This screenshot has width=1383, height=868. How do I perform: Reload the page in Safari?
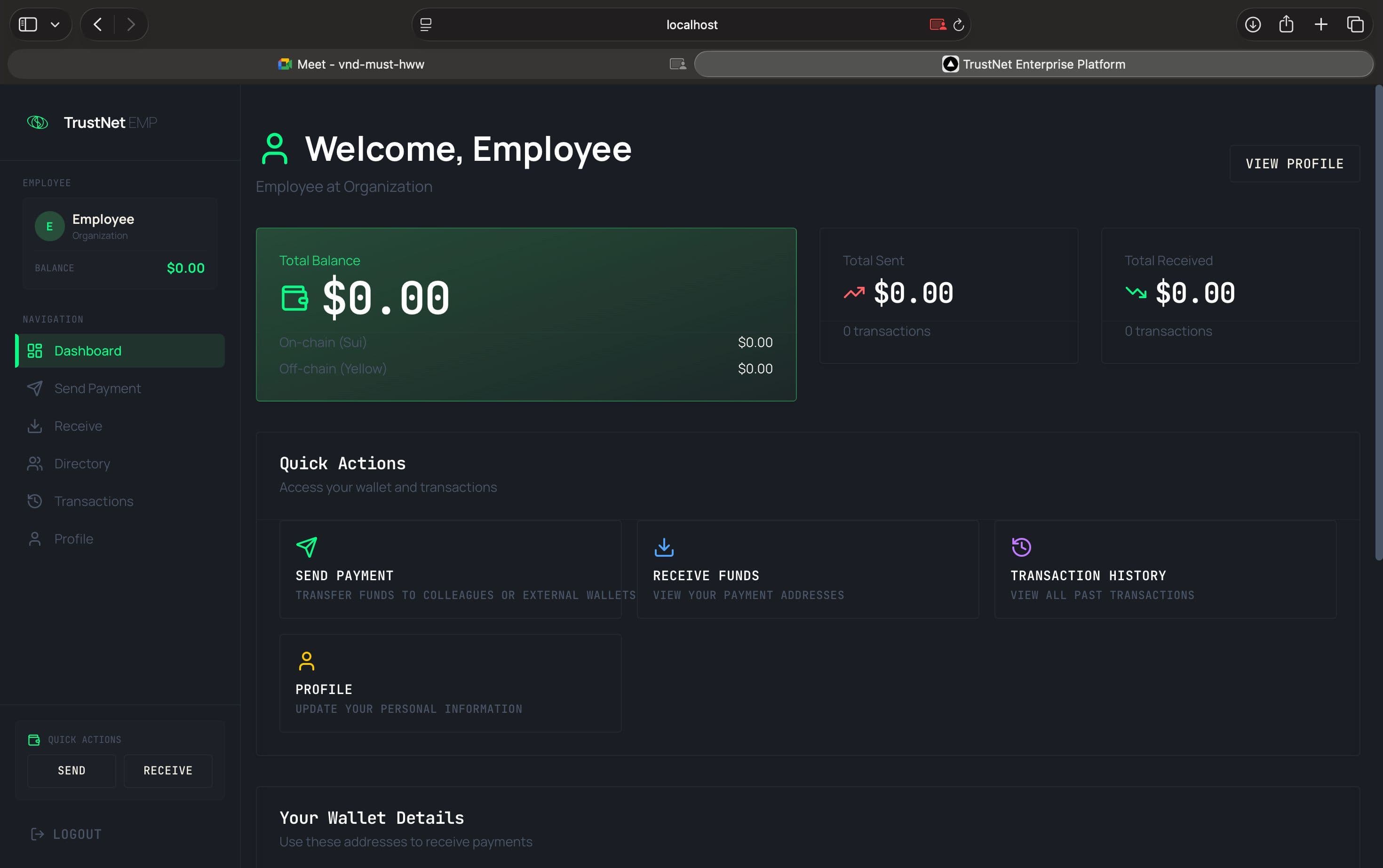click(x=958, y=24)
